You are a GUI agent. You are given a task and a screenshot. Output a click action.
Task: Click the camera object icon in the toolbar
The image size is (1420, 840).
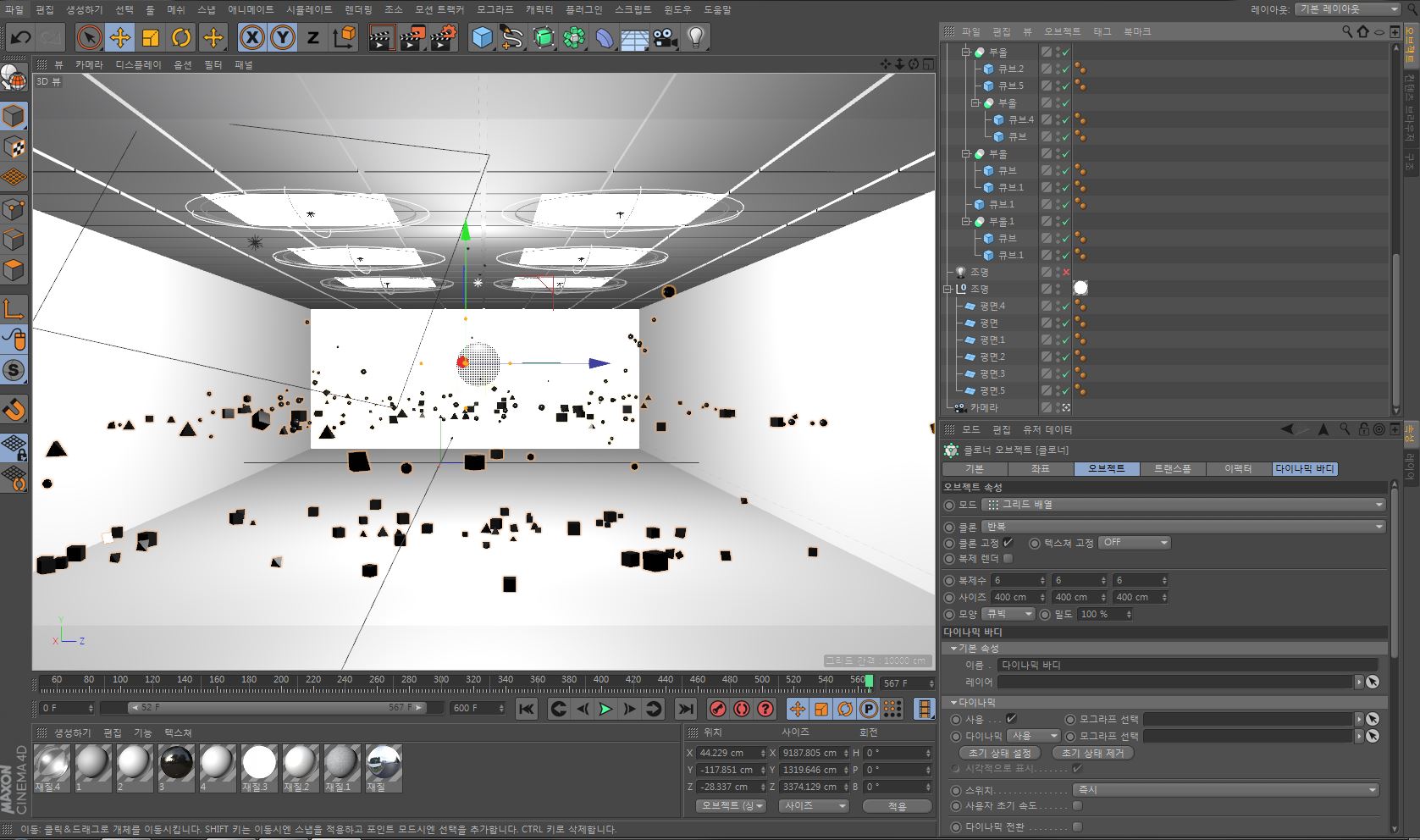[666, 37]
